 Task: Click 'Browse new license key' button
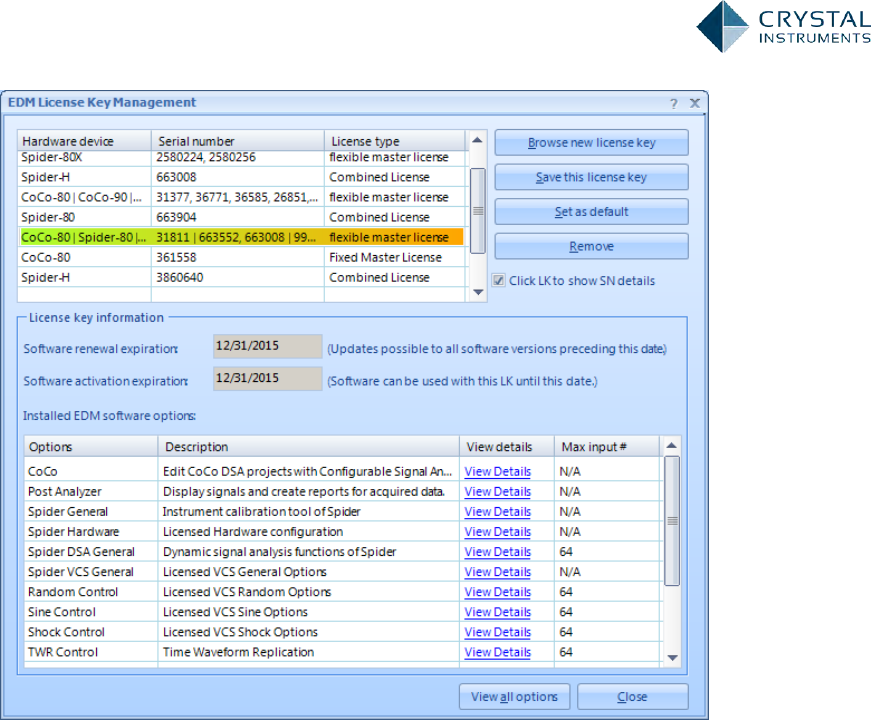pos(591,143)
